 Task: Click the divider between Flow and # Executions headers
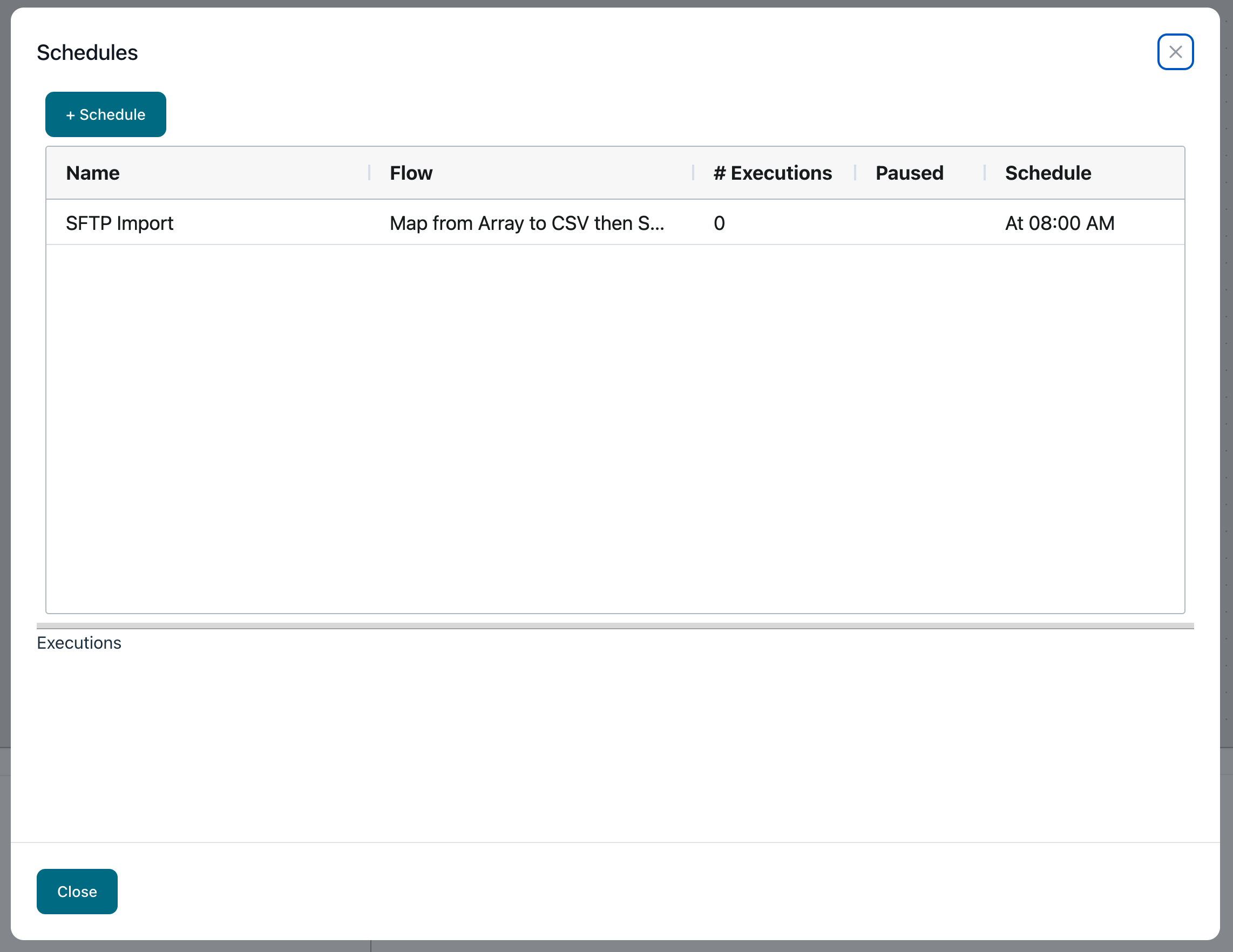[693, 173]
